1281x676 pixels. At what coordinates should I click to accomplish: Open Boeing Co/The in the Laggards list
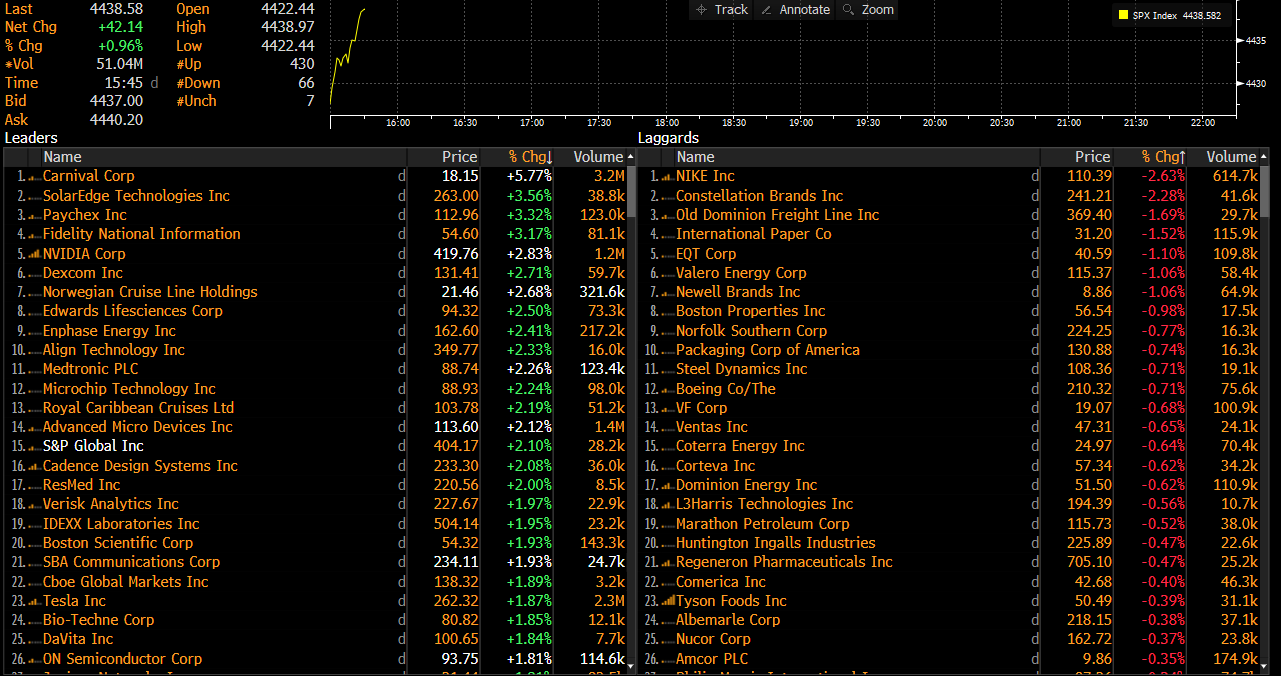coord(725,389)
